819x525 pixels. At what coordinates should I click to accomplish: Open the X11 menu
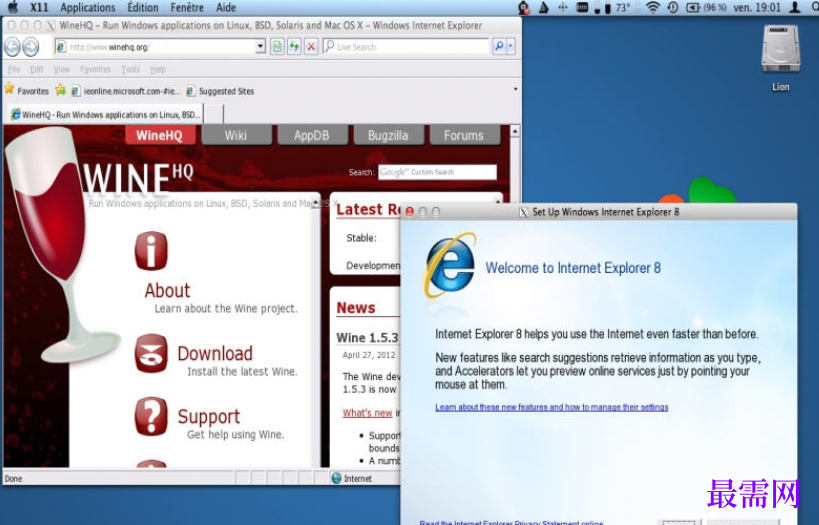click(39, 7)
